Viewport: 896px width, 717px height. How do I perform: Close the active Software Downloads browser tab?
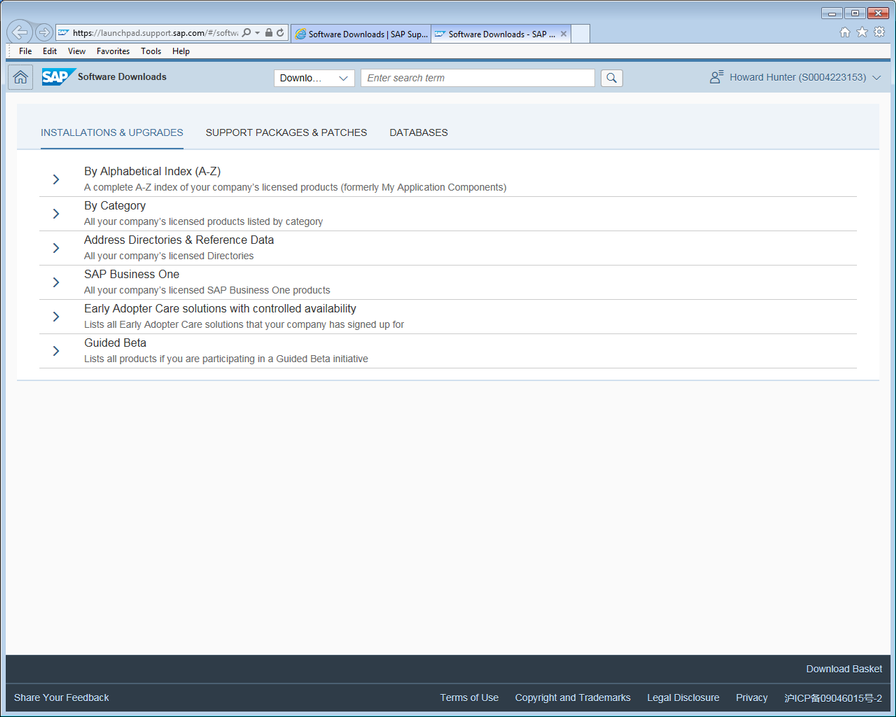pyautogui.click(x=564, y=34)
